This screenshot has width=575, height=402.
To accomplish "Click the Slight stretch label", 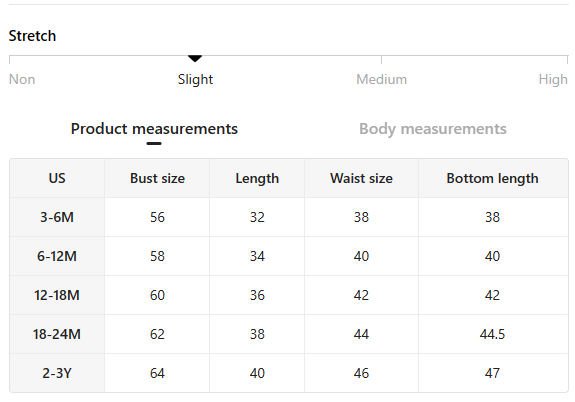I will pos(195,79).
